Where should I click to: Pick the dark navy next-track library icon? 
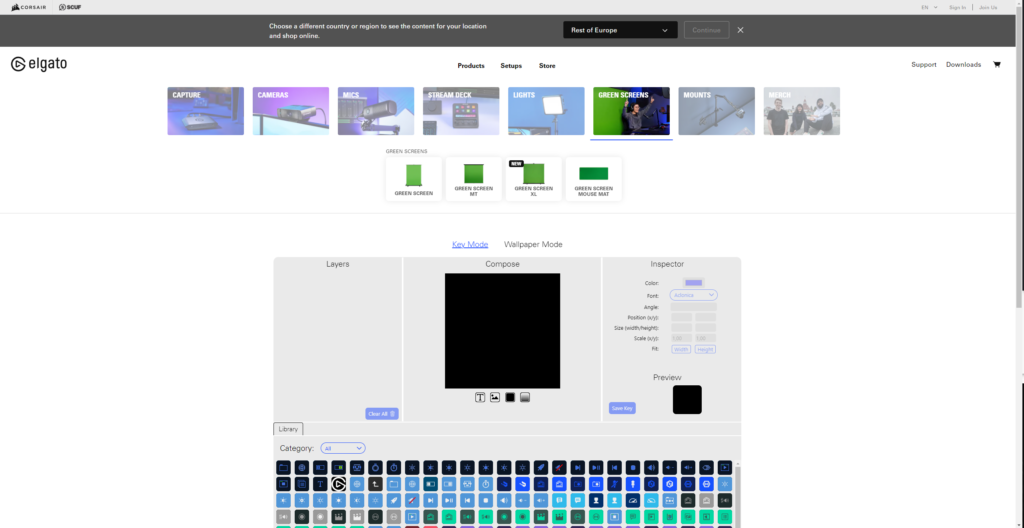point(578,467)
